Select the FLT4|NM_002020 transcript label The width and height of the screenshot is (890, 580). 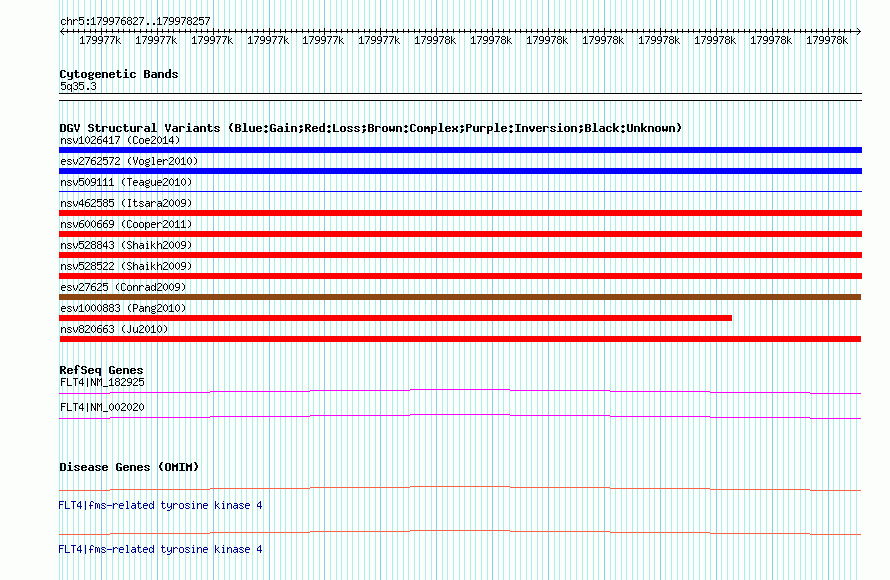point(102,407)
